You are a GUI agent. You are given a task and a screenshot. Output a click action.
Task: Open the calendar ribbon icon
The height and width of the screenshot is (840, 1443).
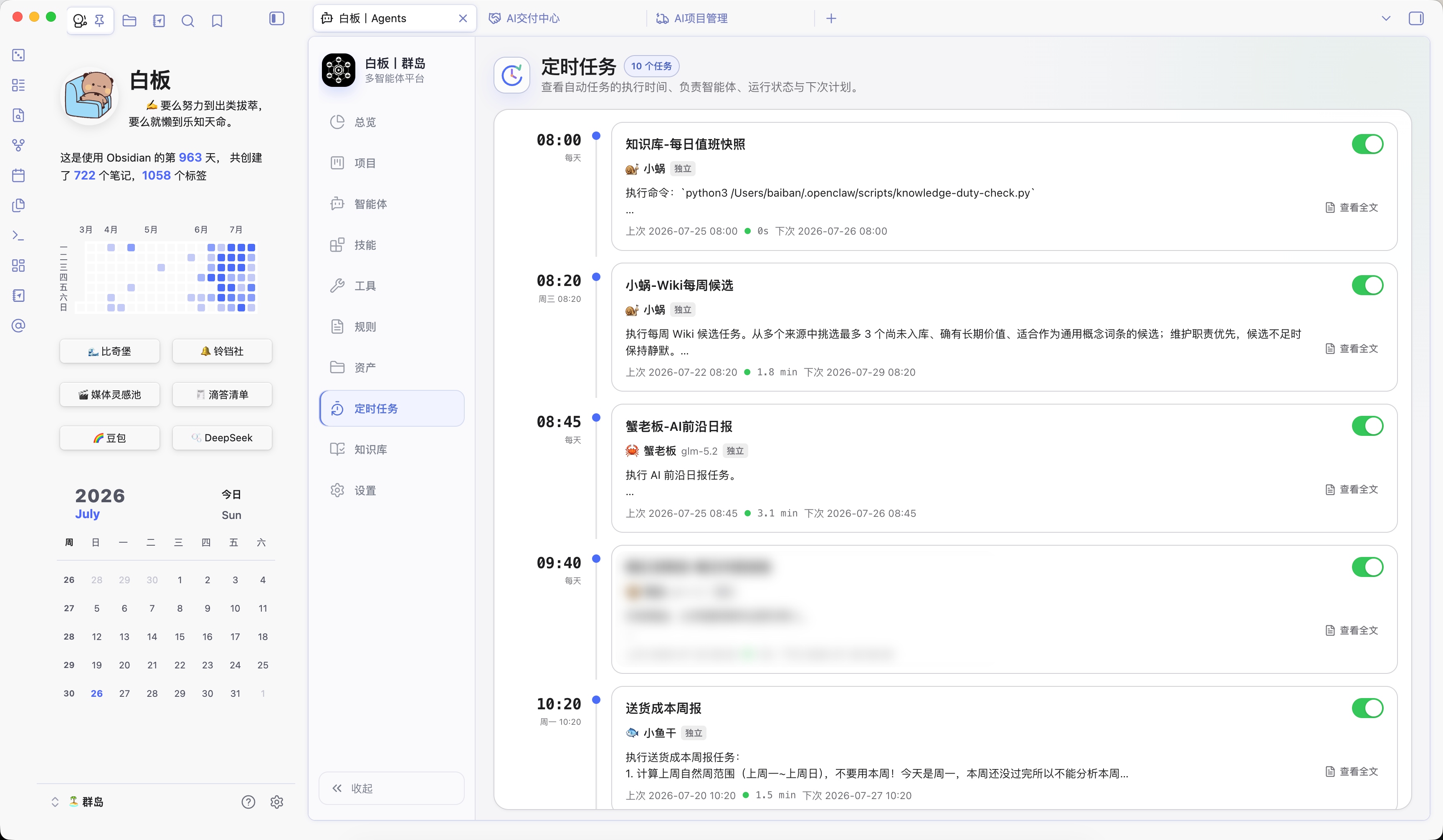[x=18, y=175]
